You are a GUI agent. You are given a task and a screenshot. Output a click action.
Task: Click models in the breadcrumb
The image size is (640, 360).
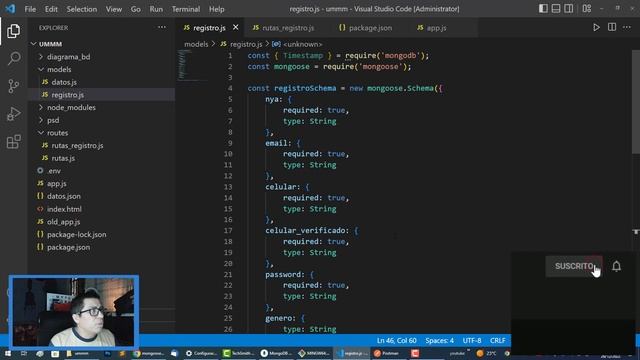pyautogui.click(x=196, y=44)
